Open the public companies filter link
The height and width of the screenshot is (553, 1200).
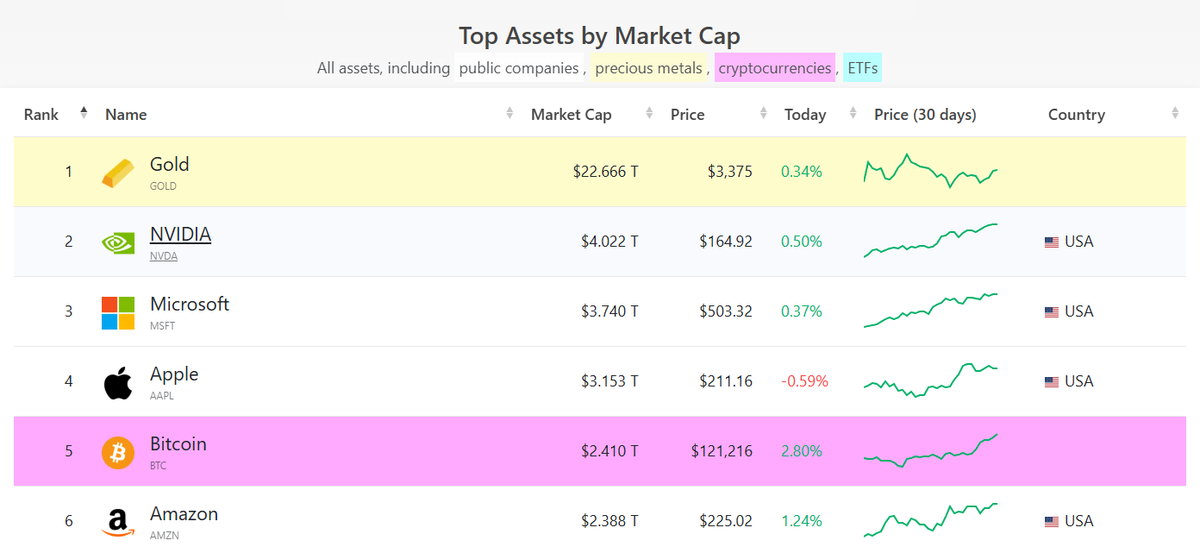[x=519, y=68]
